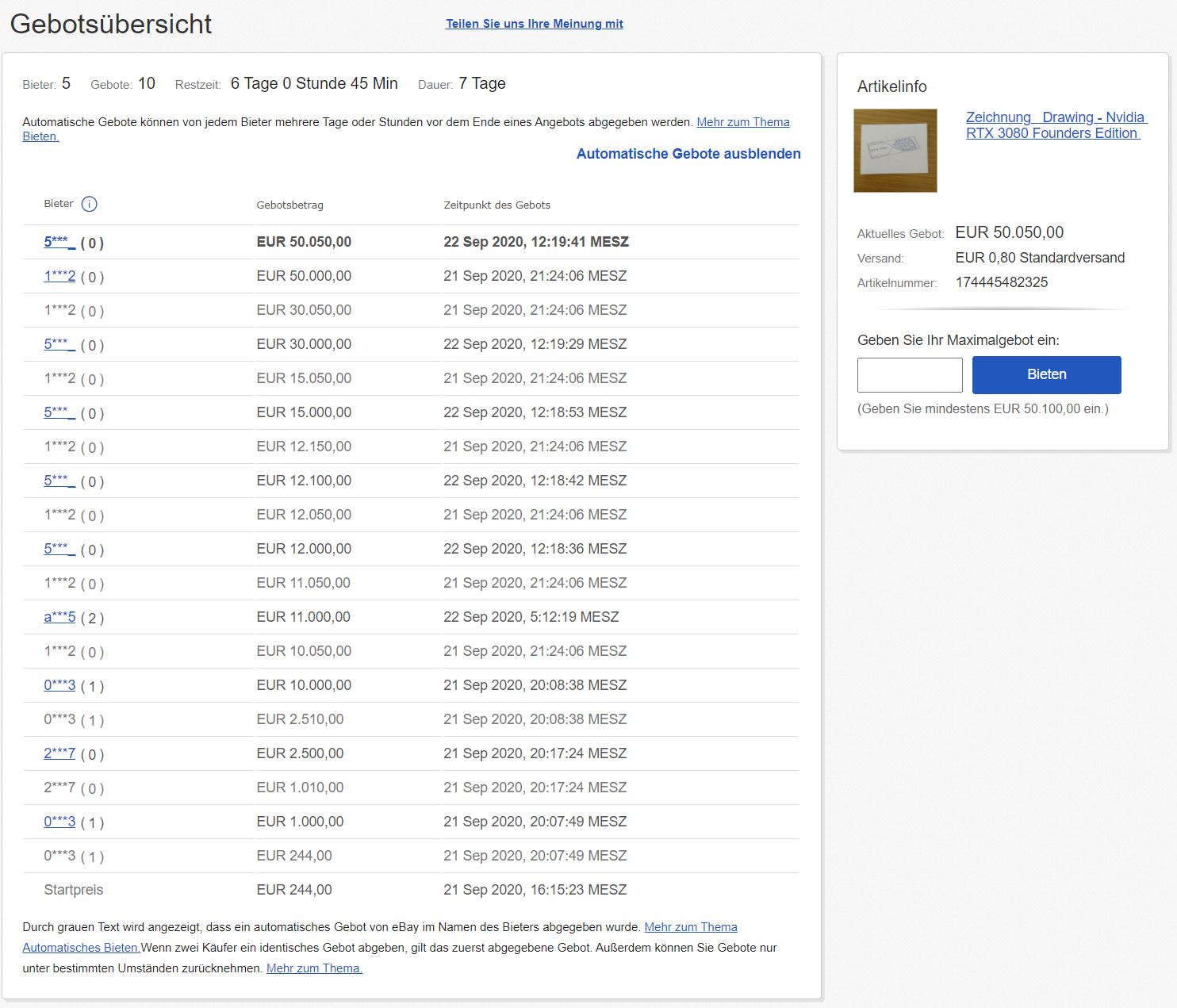
Task: Open the 'Zeichnung Drawing - Nvidia RTX 3080' item link
Action: point(1056,125)
